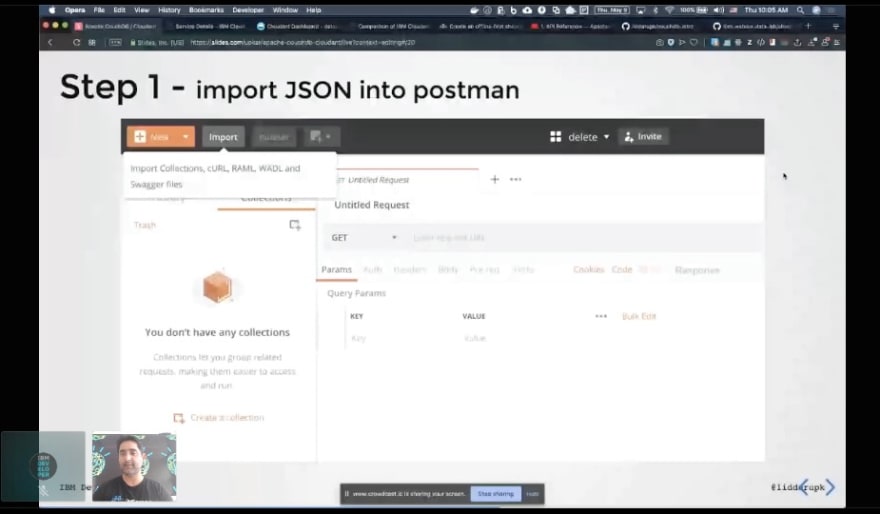Click the new collection icon beside Trash
Viewport: 880px width, 514px height.
[x=295, y=225]
